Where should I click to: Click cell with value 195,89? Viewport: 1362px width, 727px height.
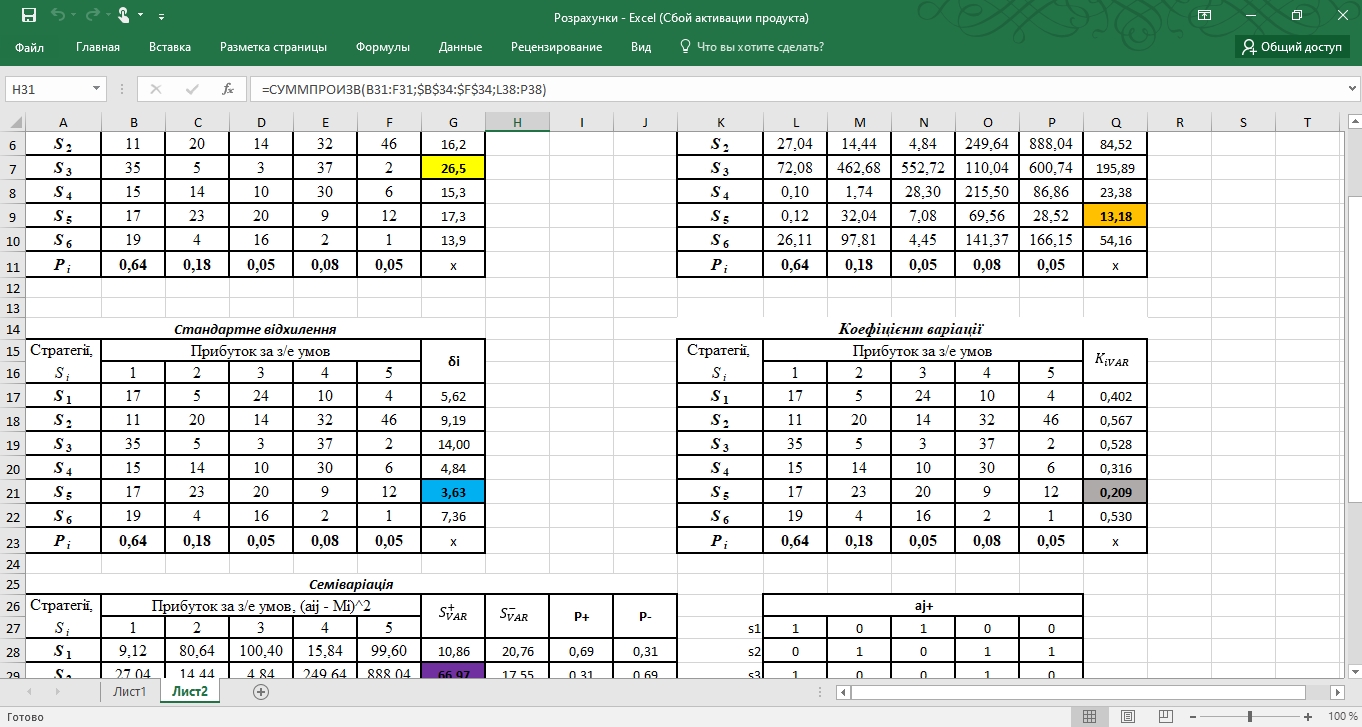[1115, 168]
